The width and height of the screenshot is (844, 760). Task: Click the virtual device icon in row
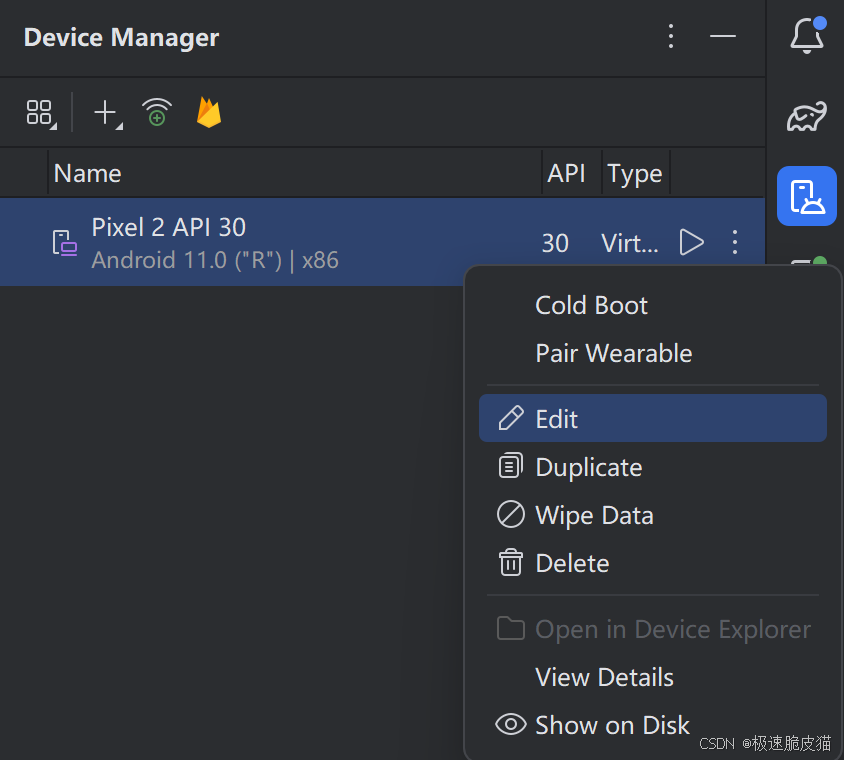[x=65, y=243]
